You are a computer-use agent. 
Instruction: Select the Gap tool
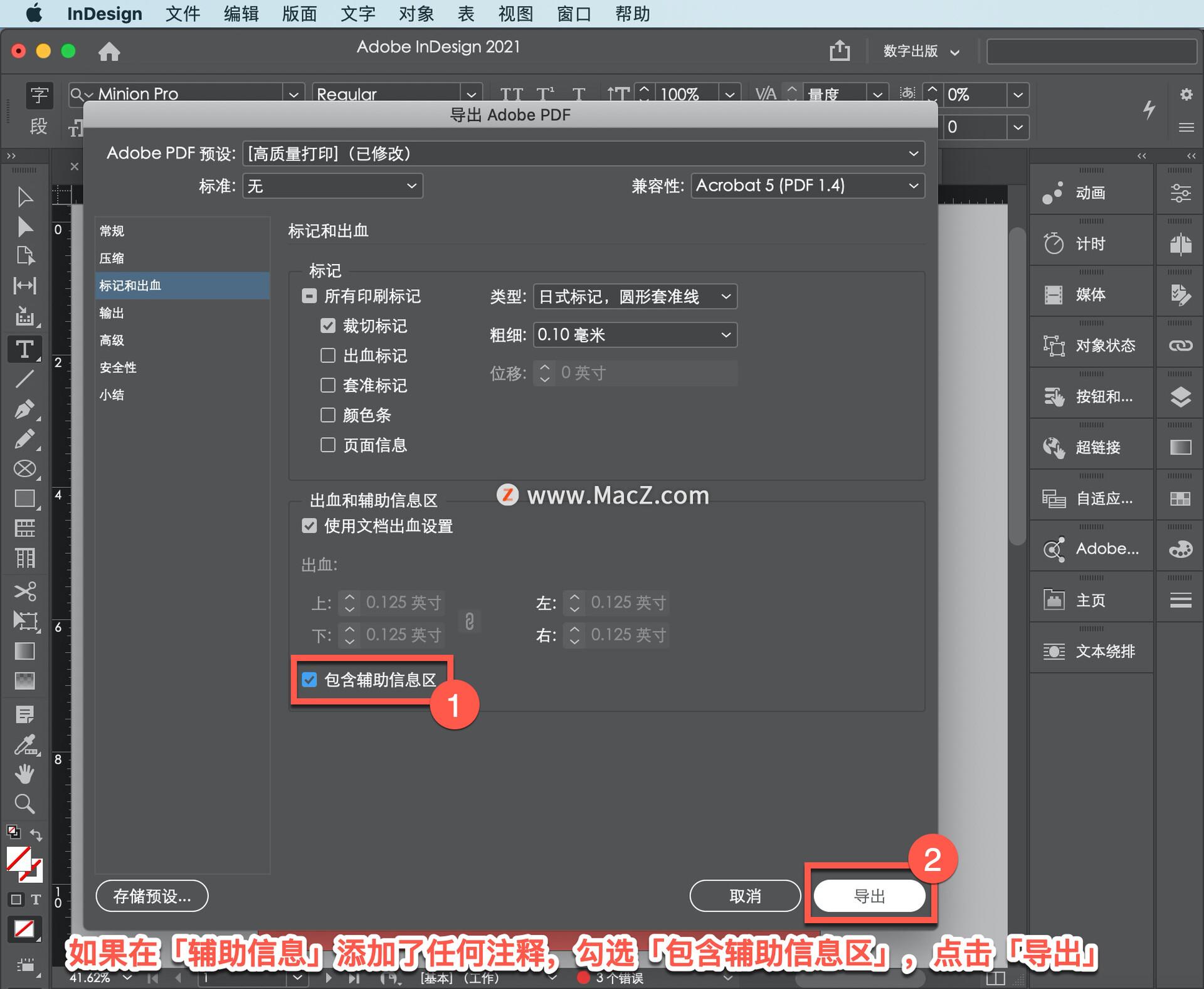coord(24,285)
